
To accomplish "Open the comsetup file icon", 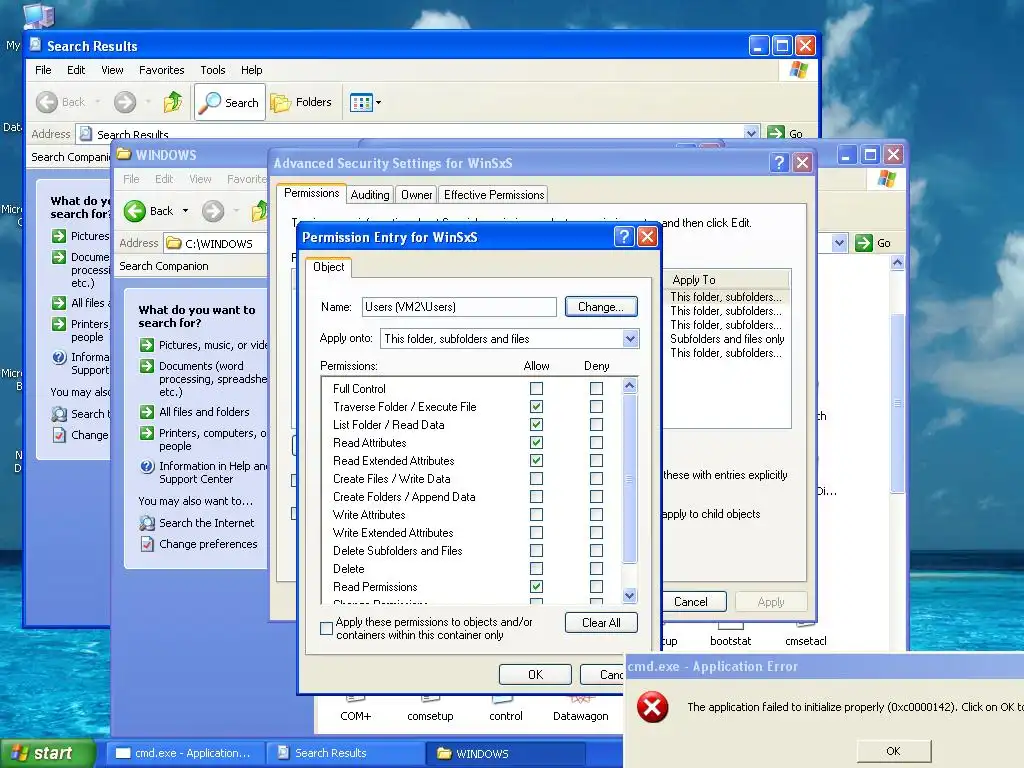I will 430,709.
